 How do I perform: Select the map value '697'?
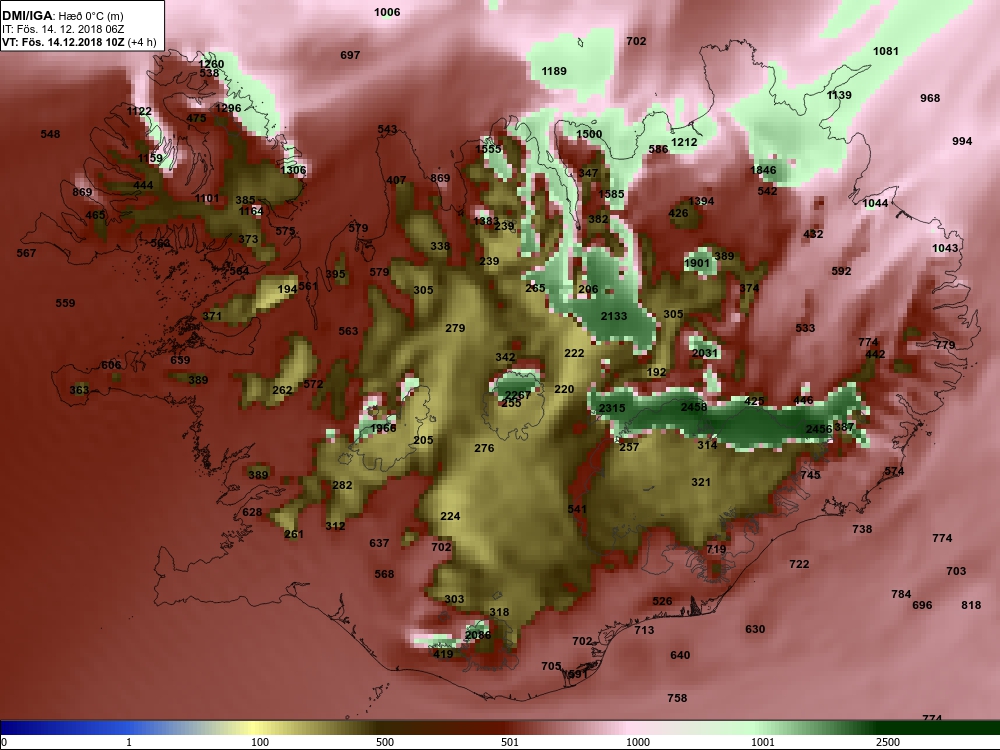click(350, 55)
